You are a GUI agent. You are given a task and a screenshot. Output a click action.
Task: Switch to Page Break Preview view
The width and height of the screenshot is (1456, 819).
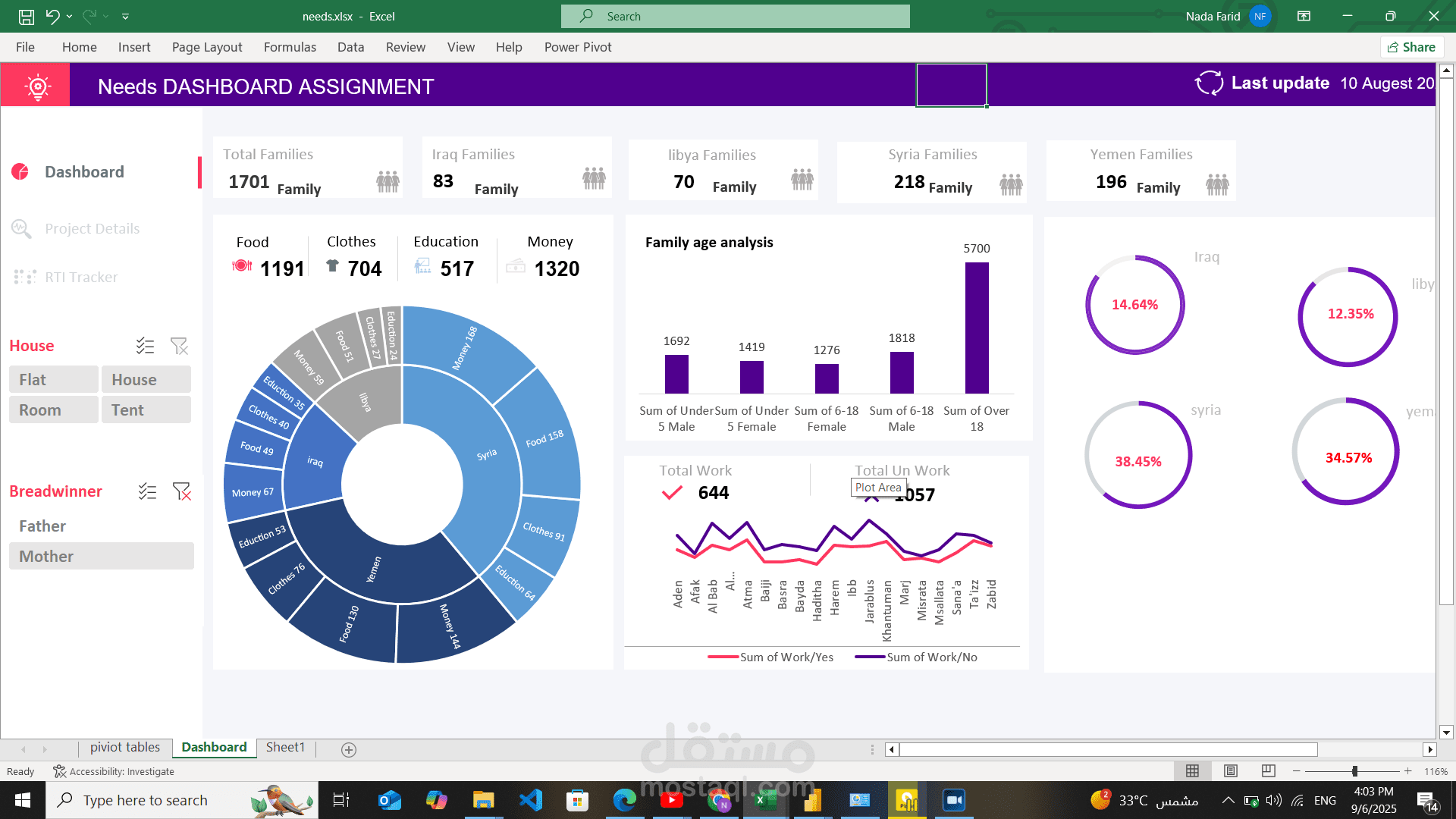click(1268, 771)
